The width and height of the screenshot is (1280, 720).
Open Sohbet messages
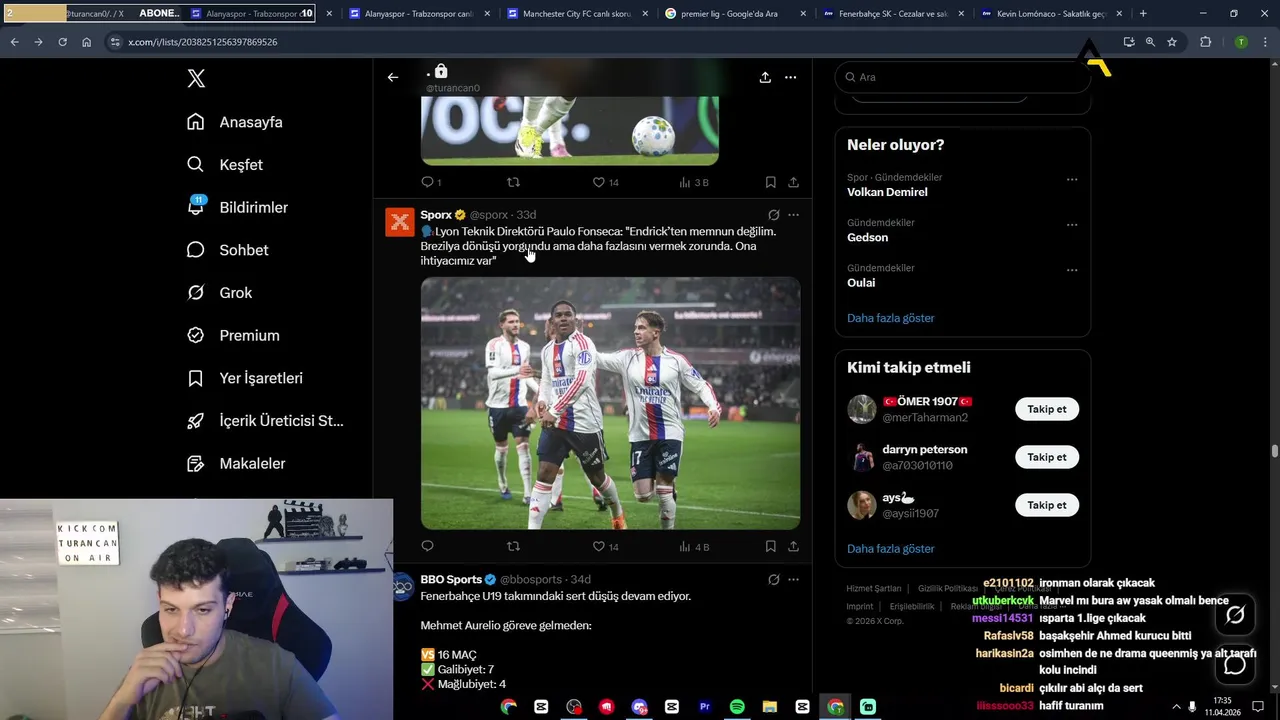click(x=227, y=250)
